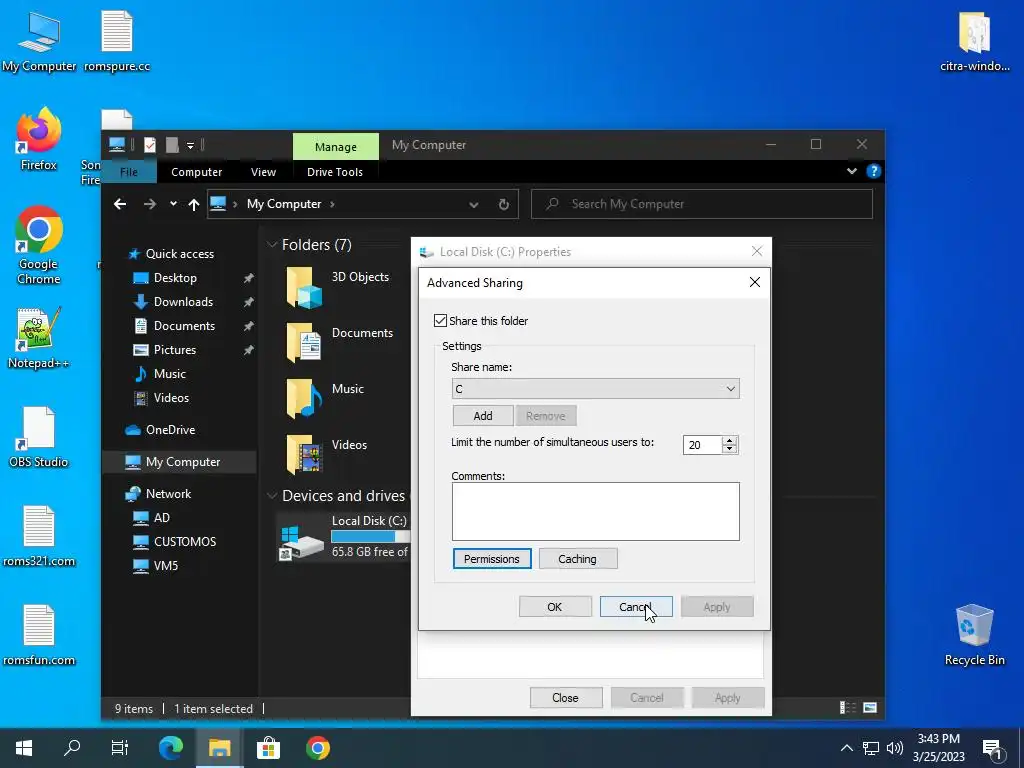This screenshot has width=1024, height=768.
Task: Open Permissions for the share
Action: point(492,559)
